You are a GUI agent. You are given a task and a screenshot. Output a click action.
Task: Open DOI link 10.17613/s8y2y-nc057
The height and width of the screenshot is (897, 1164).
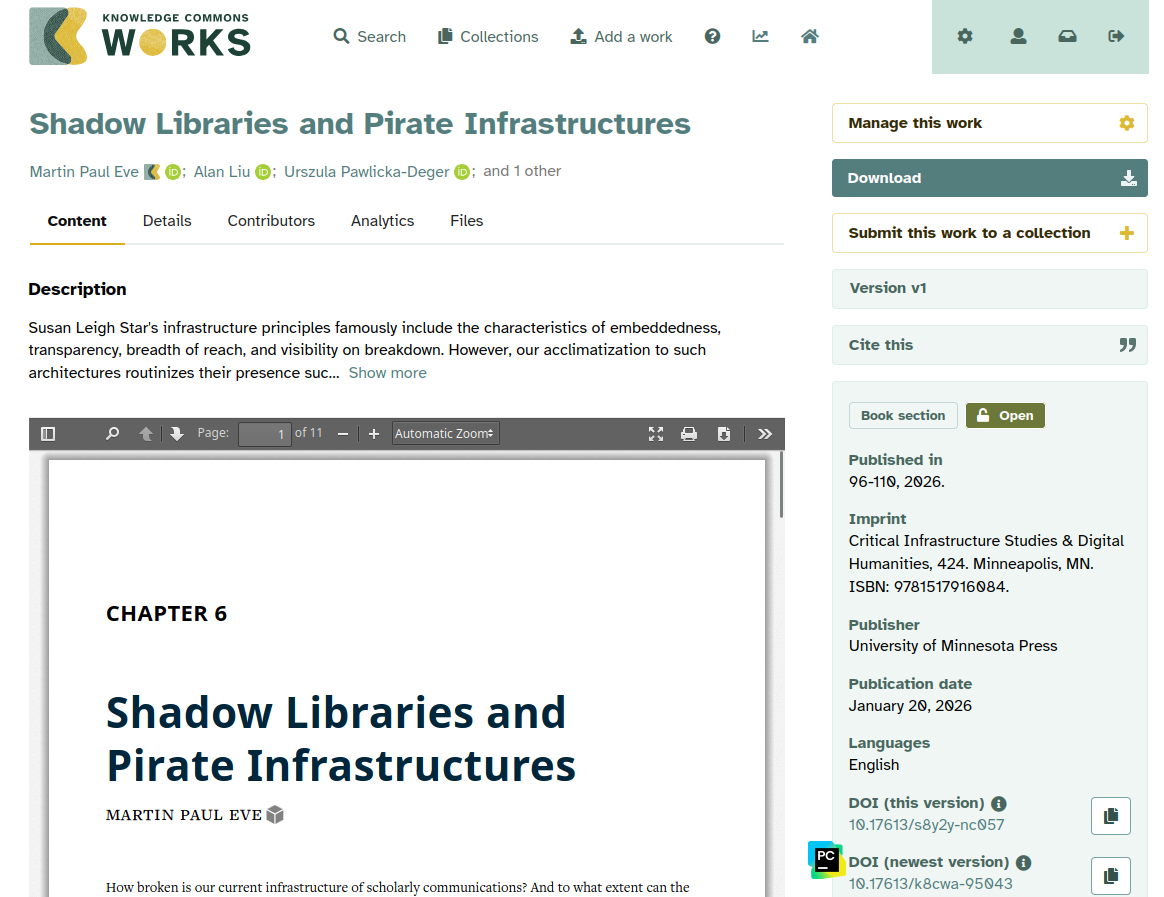[926, 825]
